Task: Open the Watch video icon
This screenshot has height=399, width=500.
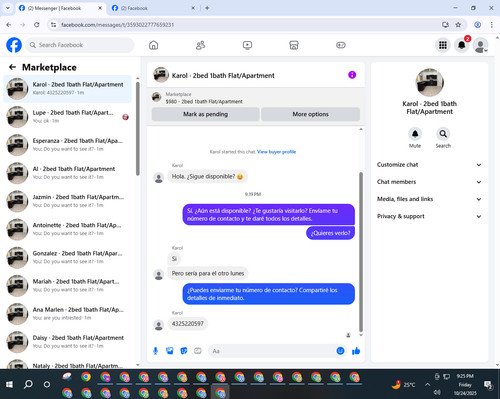Action: point(247,45)
